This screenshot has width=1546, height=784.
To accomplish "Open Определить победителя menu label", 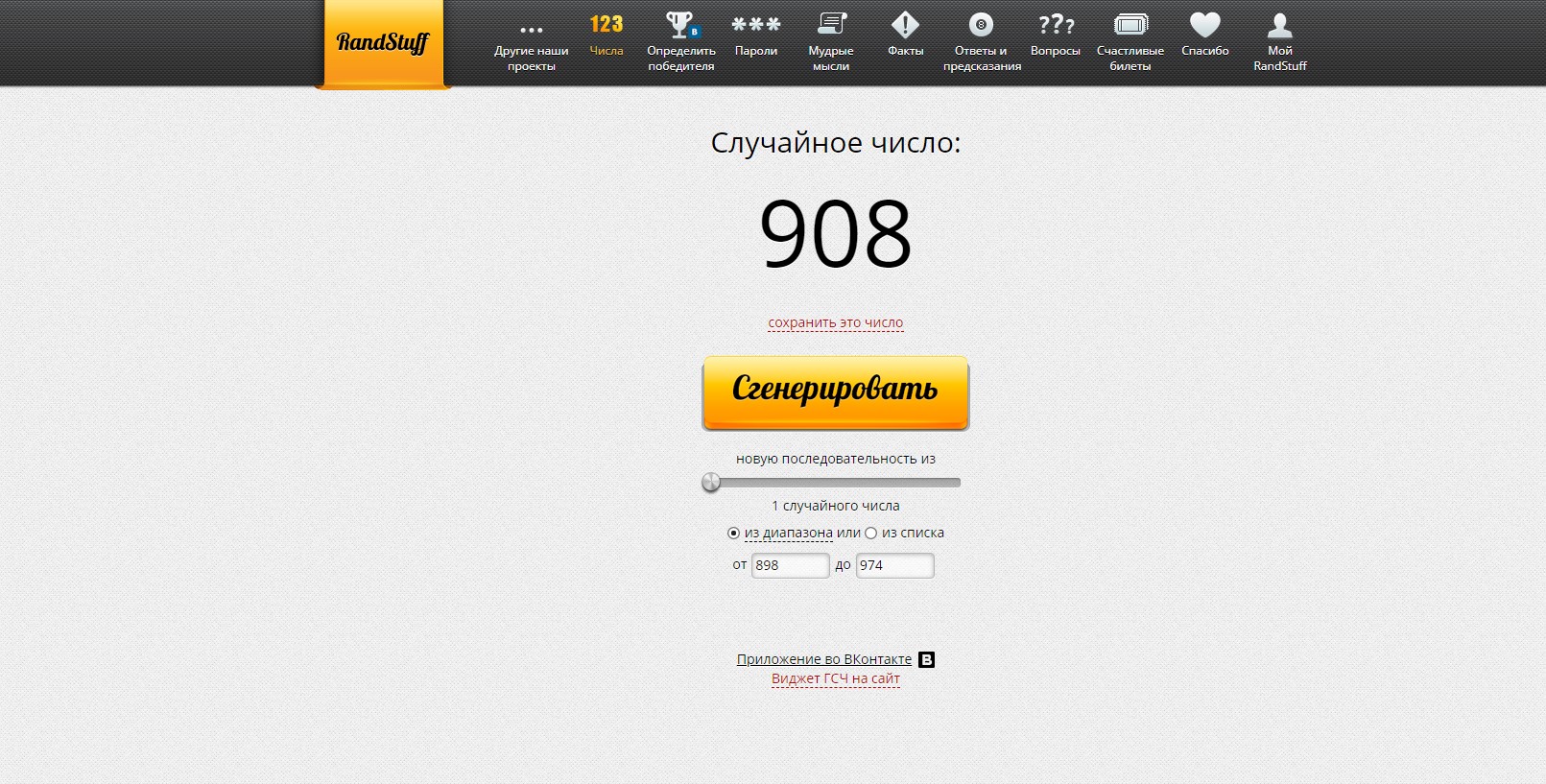I will click(681, 59).
